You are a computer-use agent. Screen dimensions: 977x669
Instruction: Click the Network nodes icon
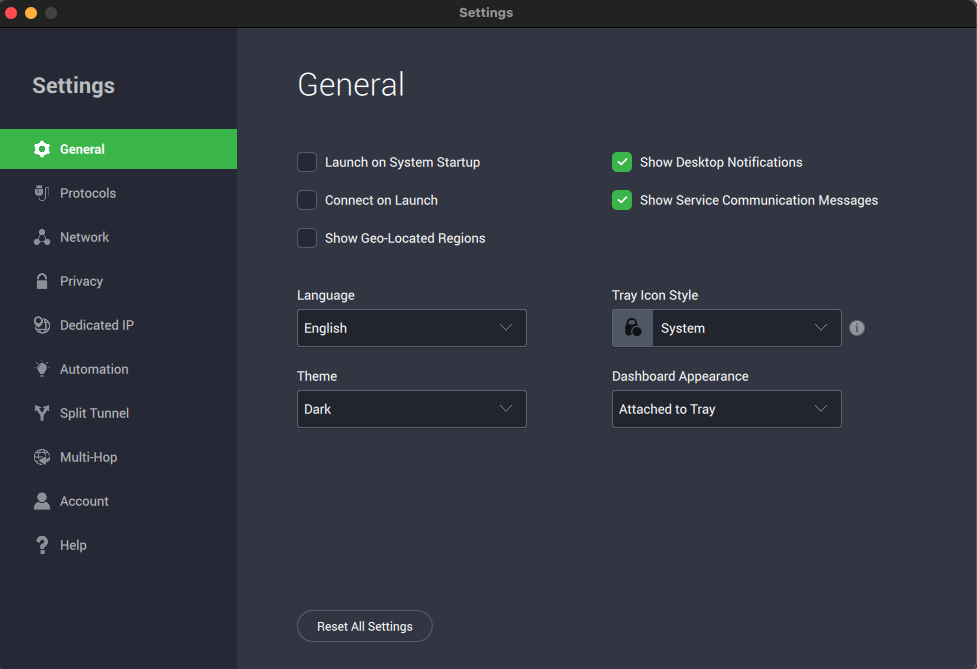tap(42, 237)
